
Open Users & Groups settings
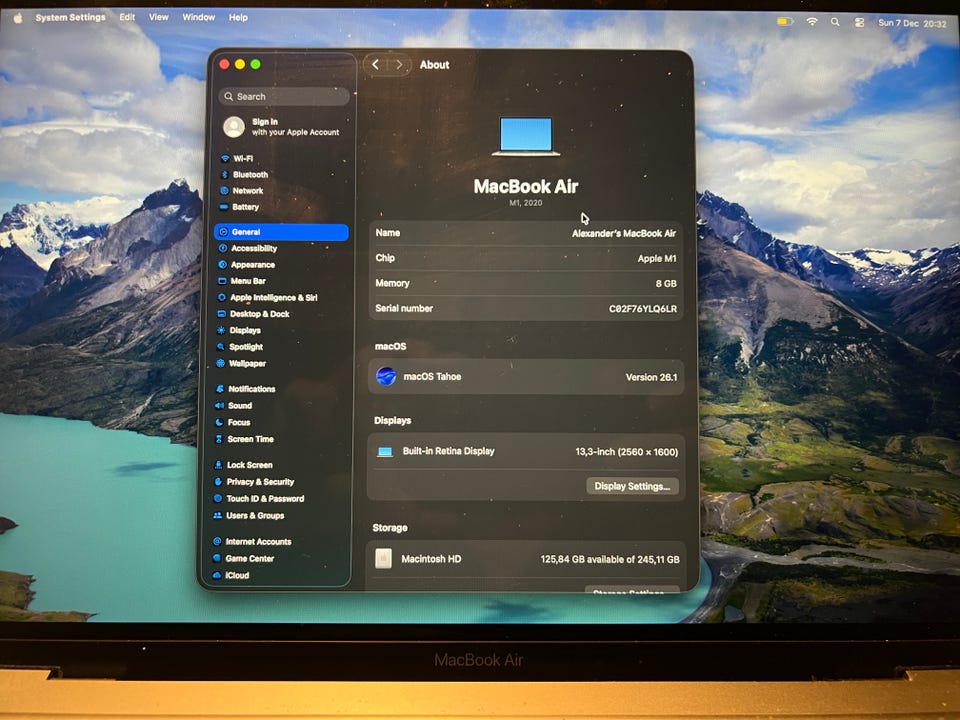point(248,516)
